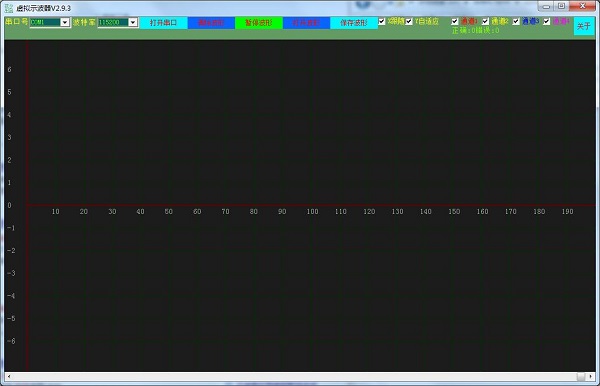Click the horizontal scrollbar thumb
Viewport: 600px width, 386px height.
pos(581,376)
